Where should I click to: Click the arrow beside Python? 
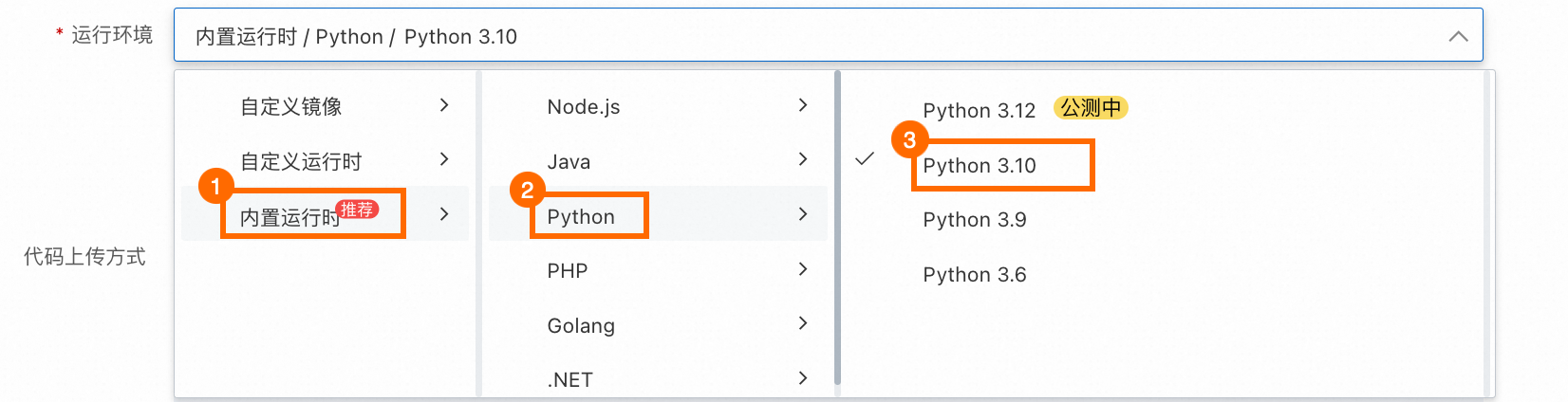click(803, 214)
